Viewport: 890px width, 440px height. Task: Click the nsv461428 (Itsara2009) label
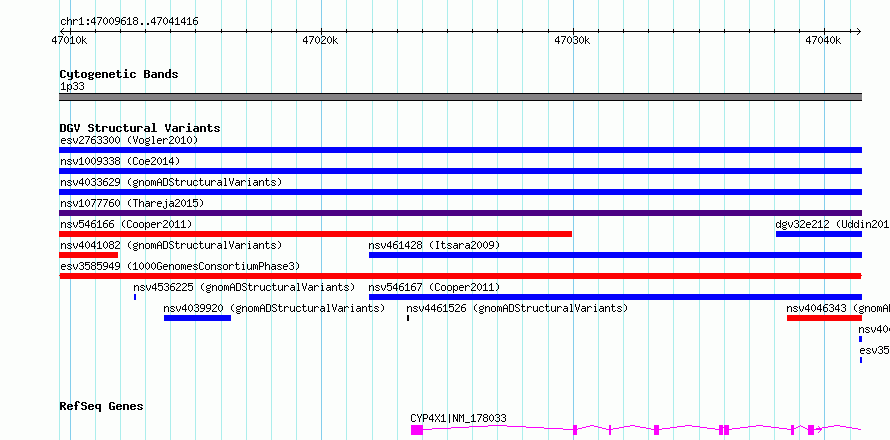[x=434, y=245]
